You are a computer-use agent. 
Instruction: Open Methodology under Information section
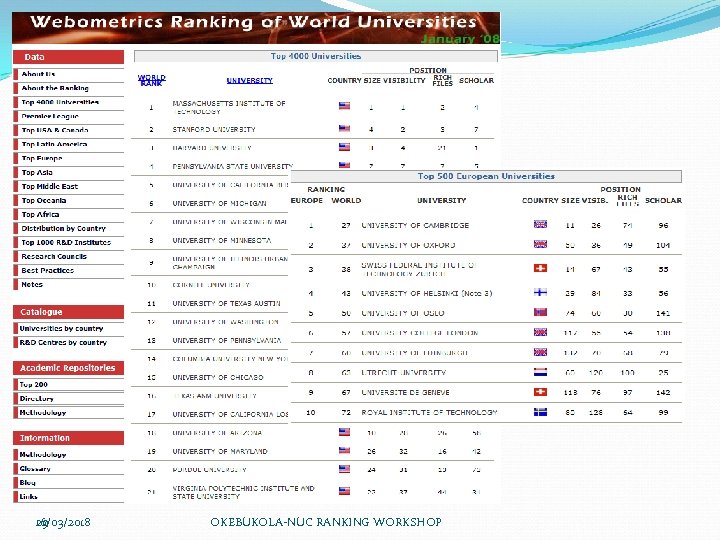43,455
